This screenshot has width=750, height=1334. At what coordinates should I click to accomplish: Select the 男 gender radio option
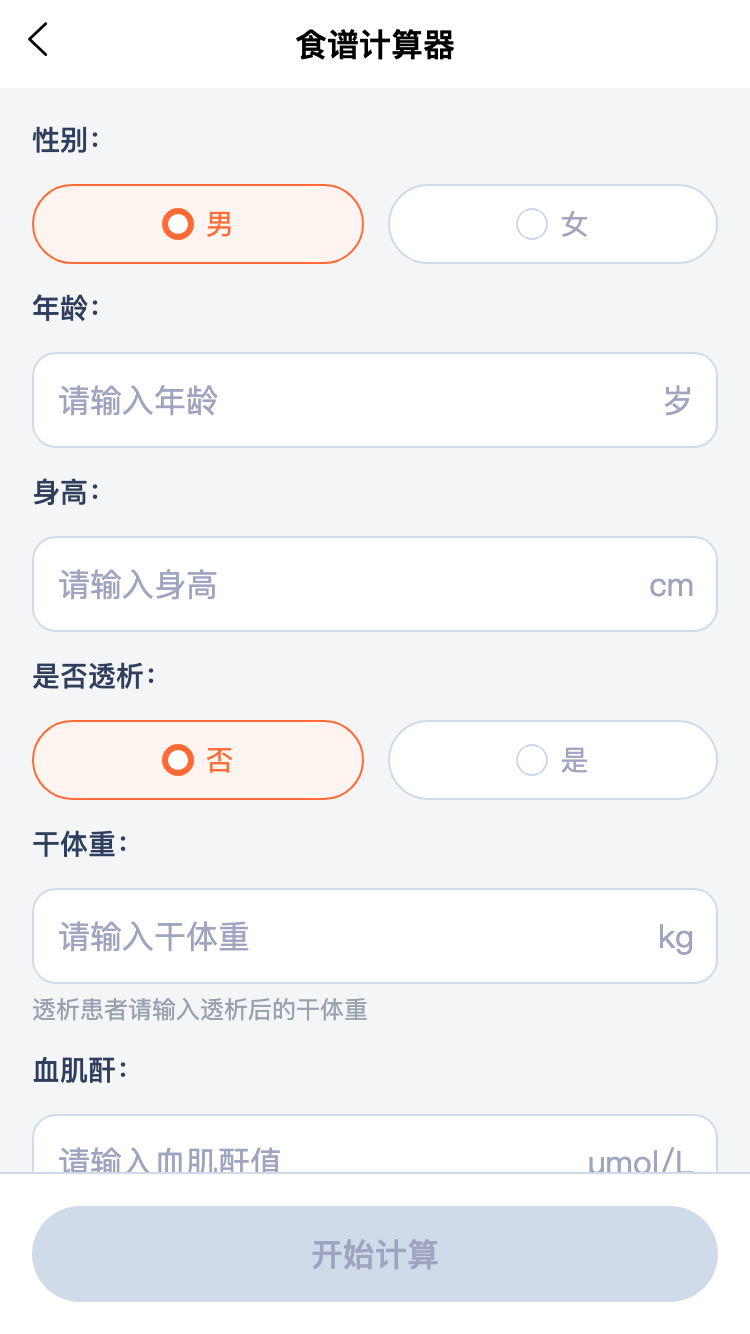[198, 224]
